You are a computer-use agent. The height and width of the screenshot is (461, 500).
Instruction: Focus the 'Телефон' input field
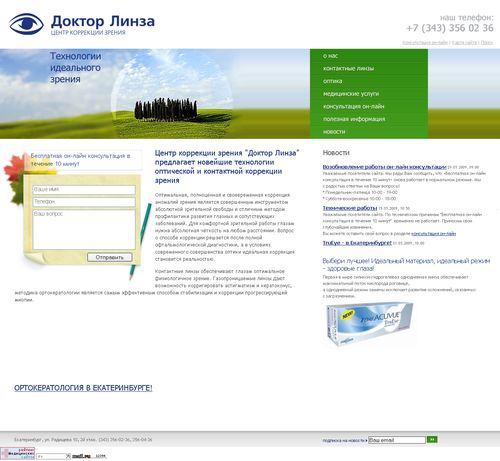pyautogui.click(x=84, y=202)
